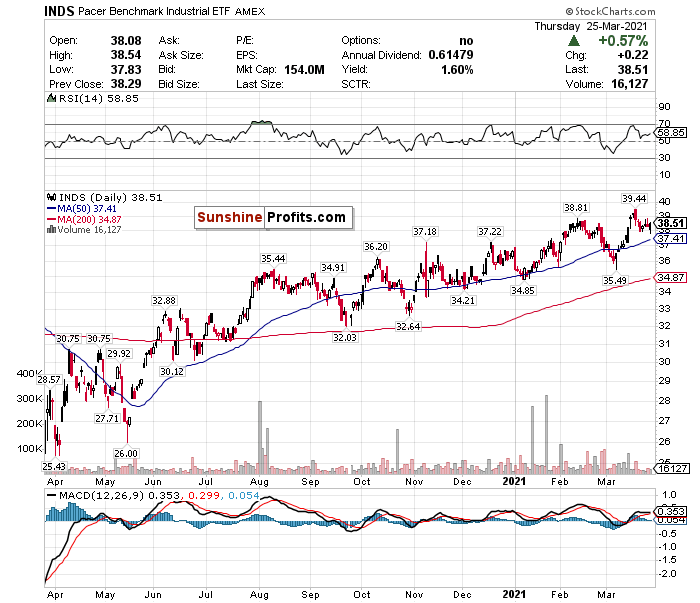
Task: Click the MA(200) 34.87 legend text
Action: click(89, 219)
